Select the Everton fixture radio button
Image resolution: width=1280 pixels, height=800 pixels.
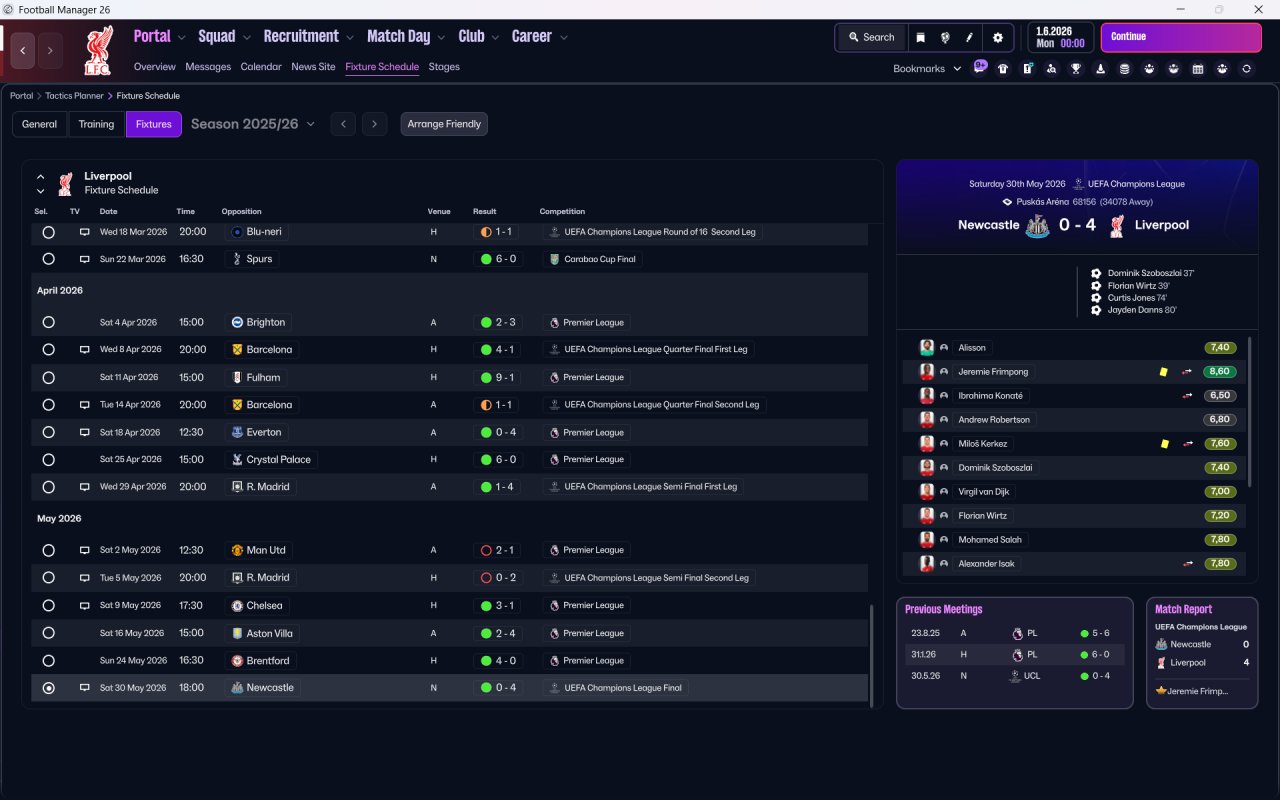[x=48, y=432]
